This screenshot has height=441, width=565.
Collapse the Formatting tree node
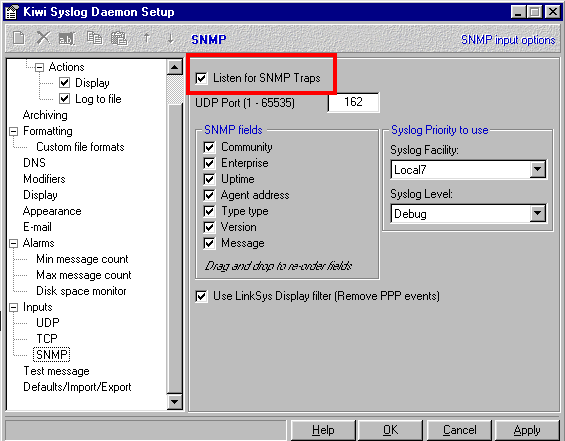click(13, 131)
